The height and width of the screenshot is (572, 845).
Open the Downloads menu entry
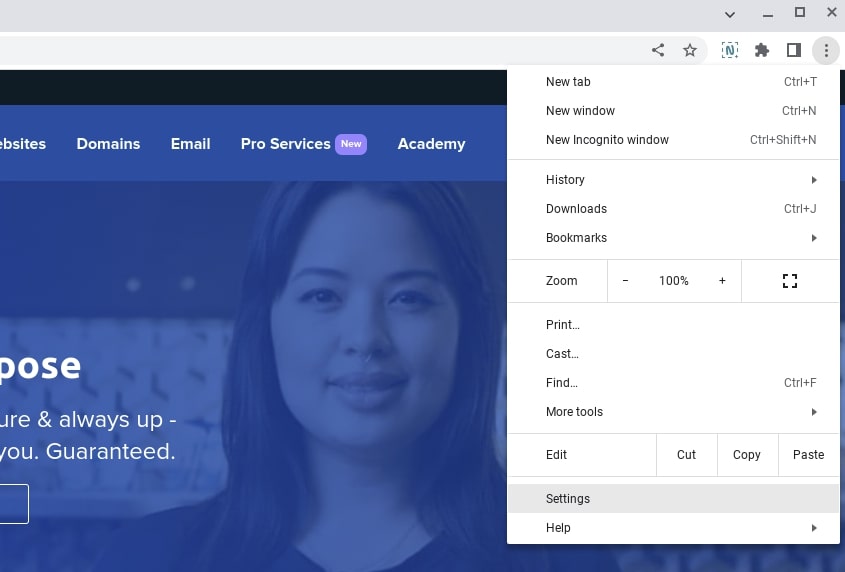click(x=576, y=209)
